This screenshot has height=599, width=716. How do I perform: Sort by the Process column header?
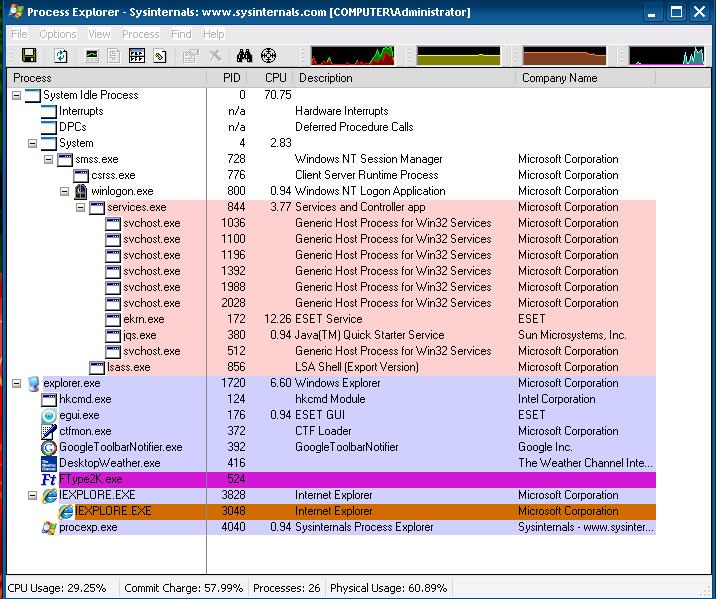107,78
